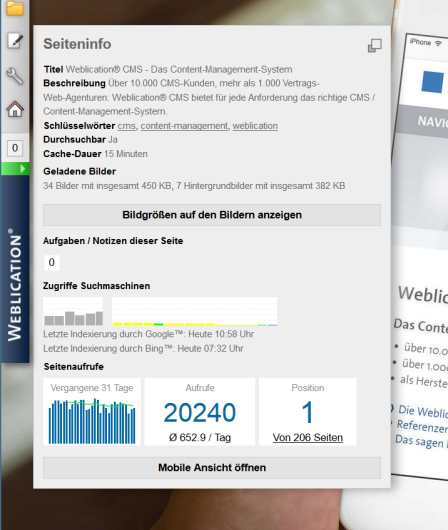Open the page notes counter 0
Screen dimensions: 448x530
pos(51,262)
